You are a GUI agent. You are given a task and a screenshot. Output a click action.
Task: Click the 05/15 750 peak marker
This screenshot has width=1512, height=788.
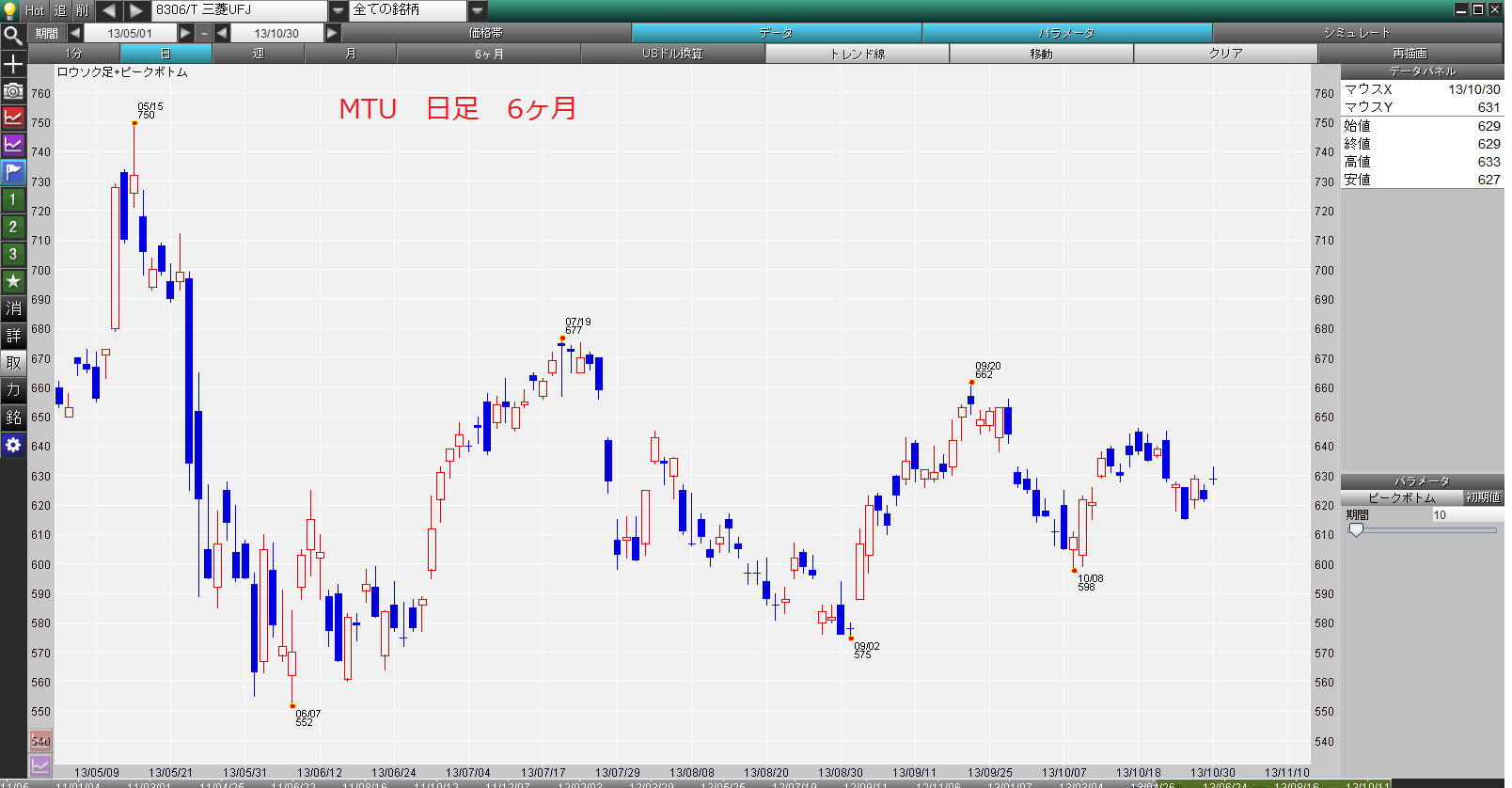point(135,123)
